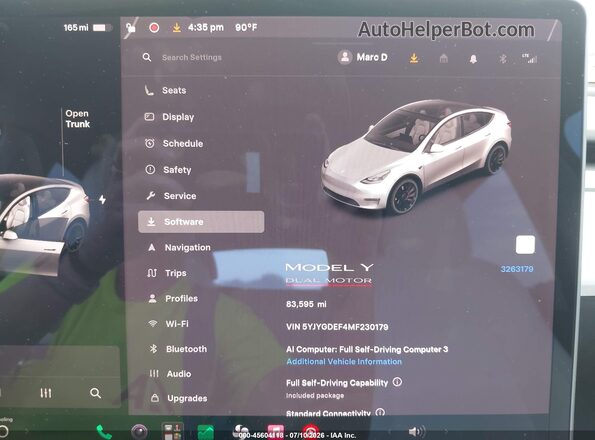Viewport: 595px width, 440px height.
Task: Tap the LTE signal strength icon
Action: click(x=529, y=58)
